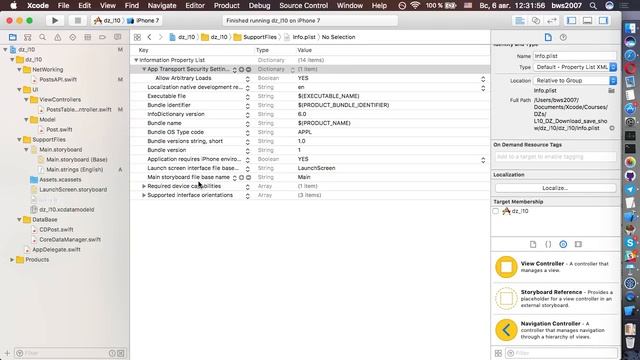This screenshot has width=640, height=360.
Task: Expand Required device capabilities array
Action: (x=144, y=186)
